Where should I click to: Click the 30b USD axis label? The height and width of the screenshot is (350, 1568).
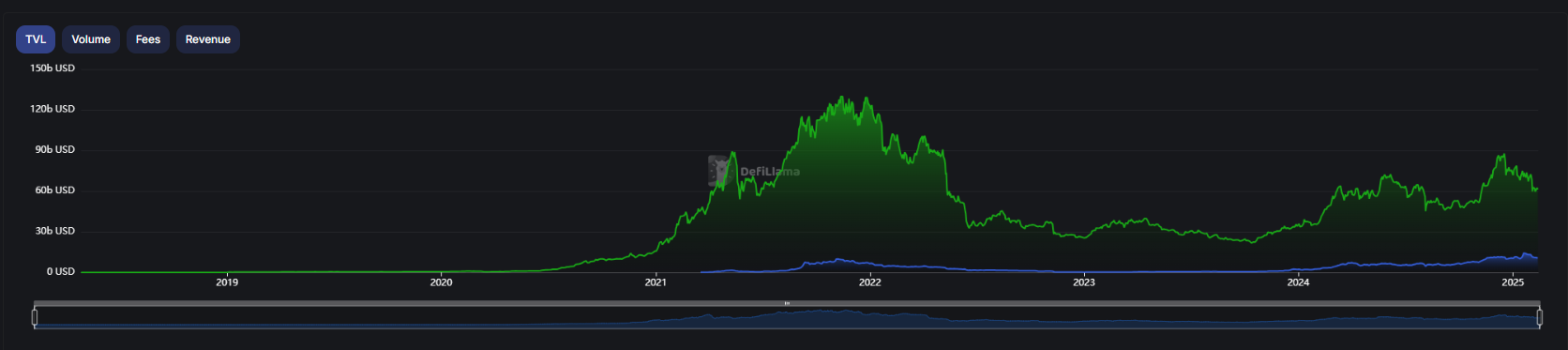click(55, 231)
